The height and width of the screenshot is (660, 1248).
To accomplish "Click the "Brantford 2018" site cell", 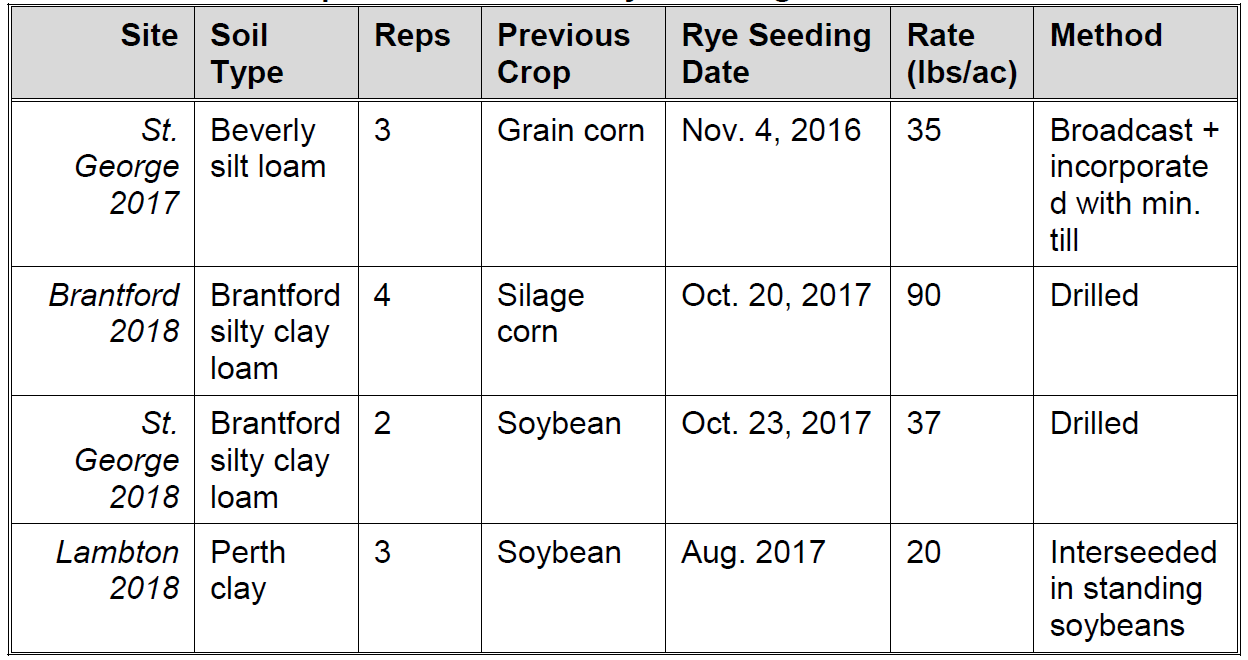I will [114, 313].
